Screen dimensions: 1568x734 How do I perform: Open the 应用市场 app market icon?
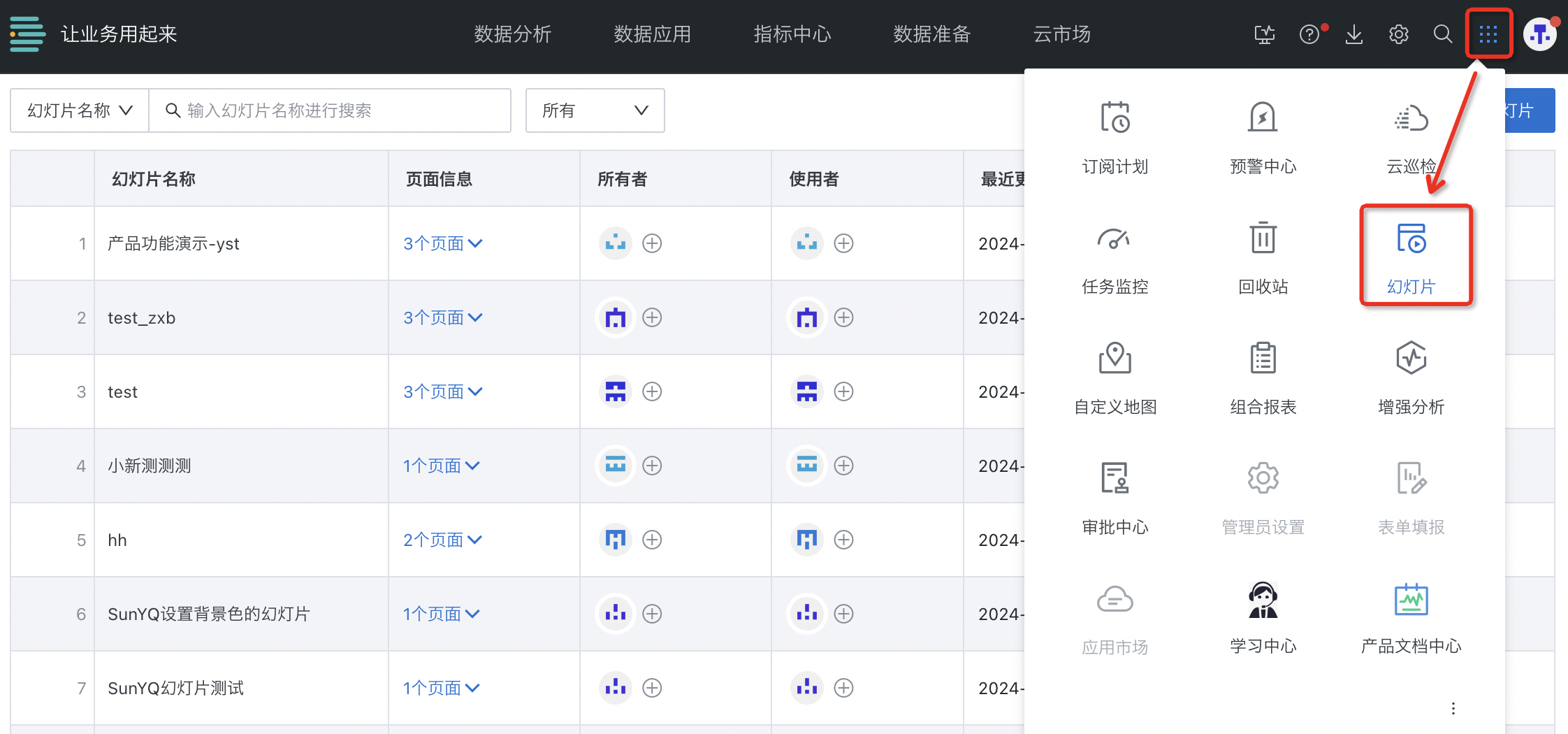pyautogui.click(x=1115, y=600)
